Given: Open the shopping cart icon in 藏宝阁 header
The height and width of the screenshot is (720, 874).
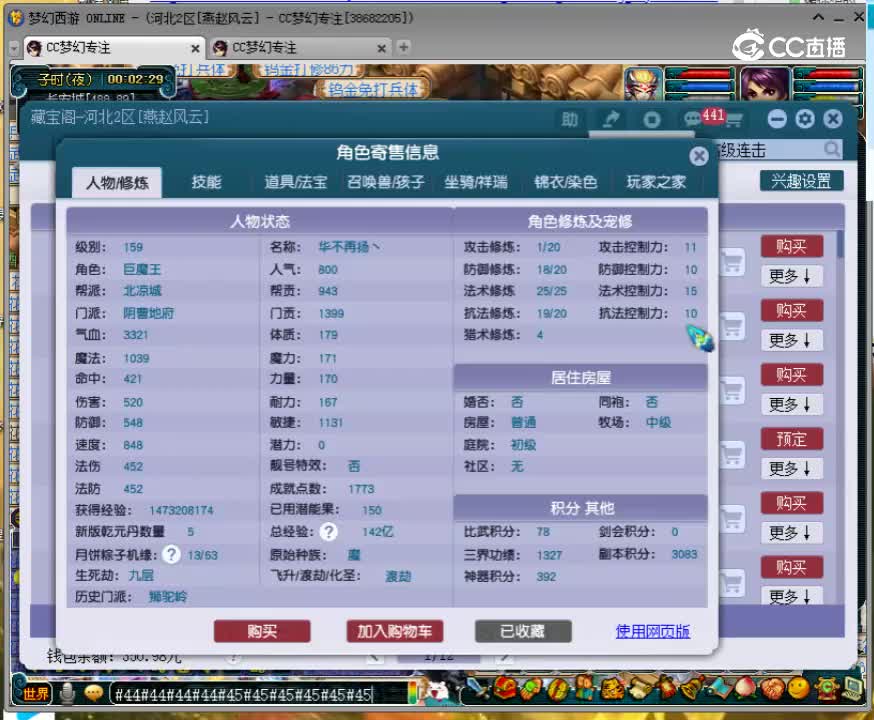Looking at the screenshot, I should pos(733,119).
